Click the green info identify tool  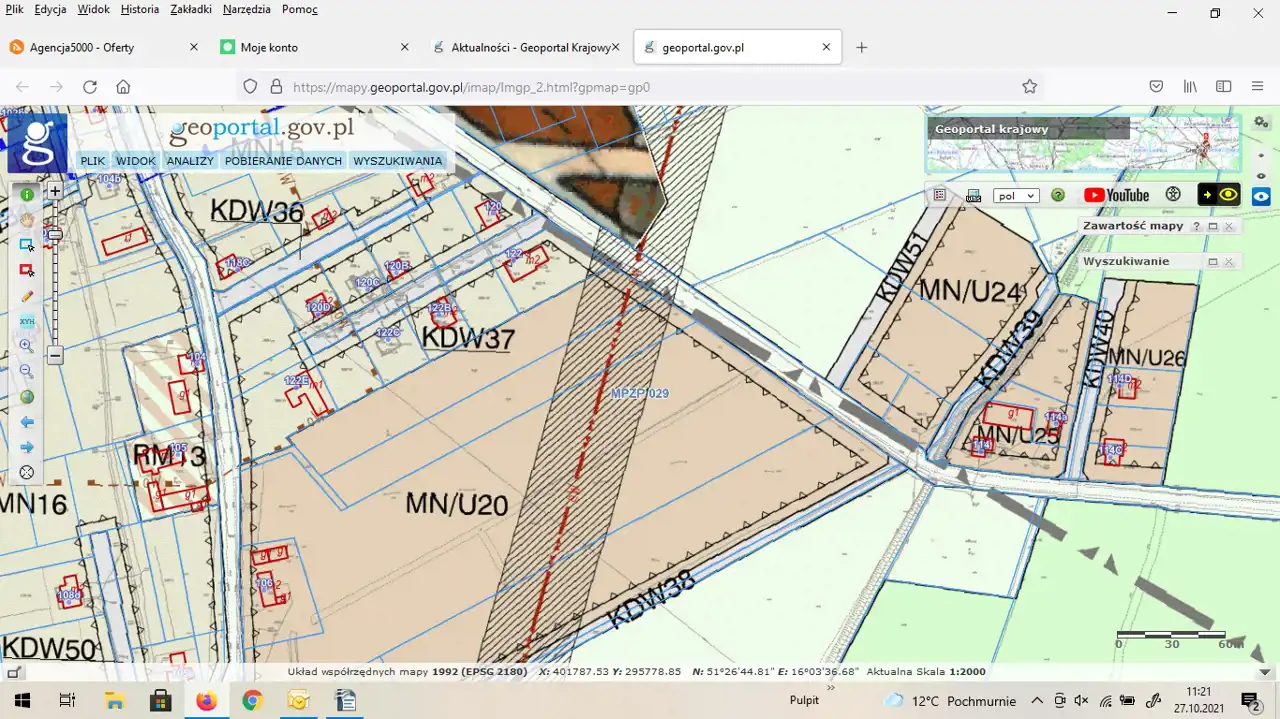pos(27,194)
